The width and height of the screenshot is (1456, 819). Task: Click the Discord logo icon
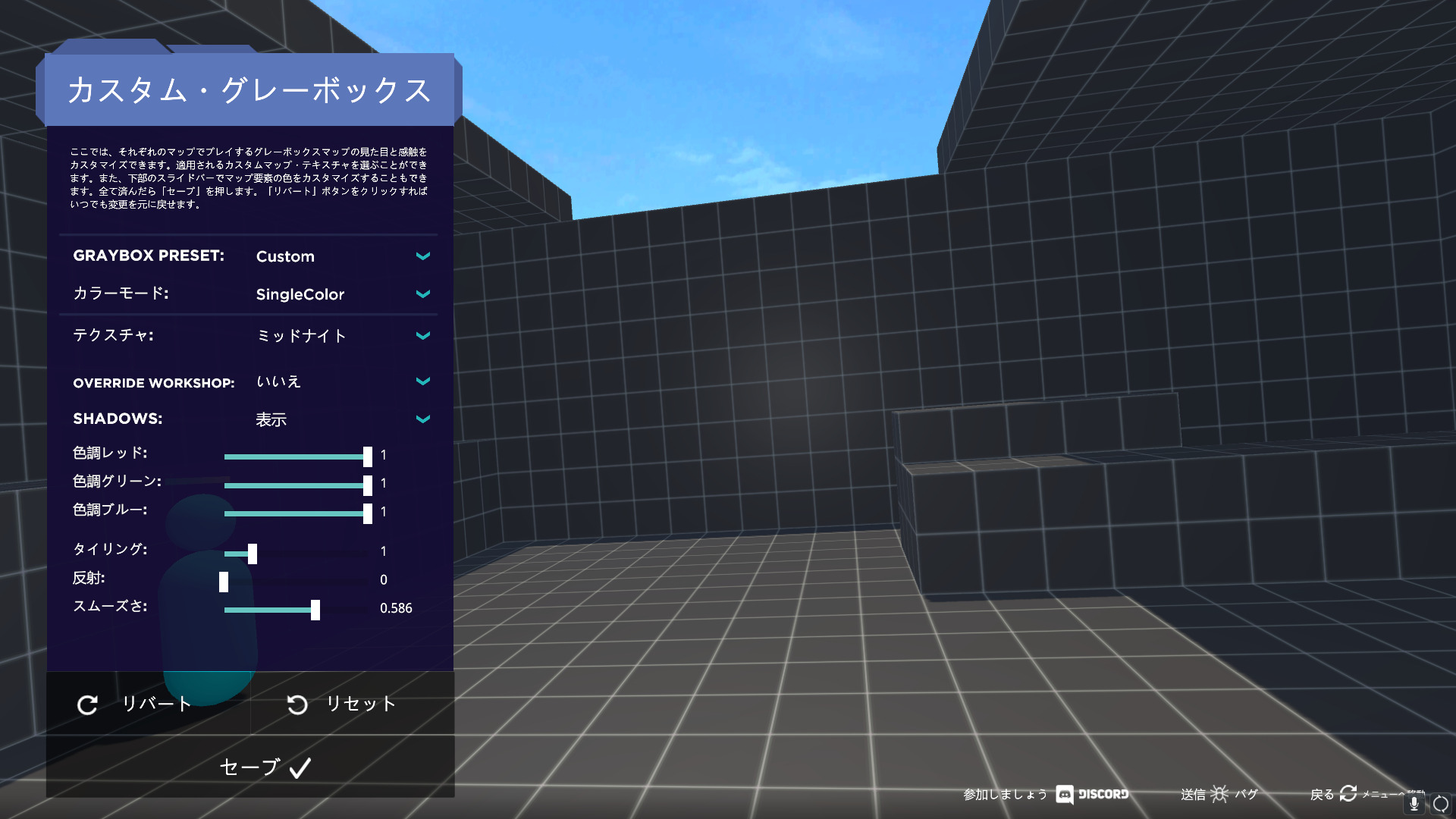click(1064, 794)
